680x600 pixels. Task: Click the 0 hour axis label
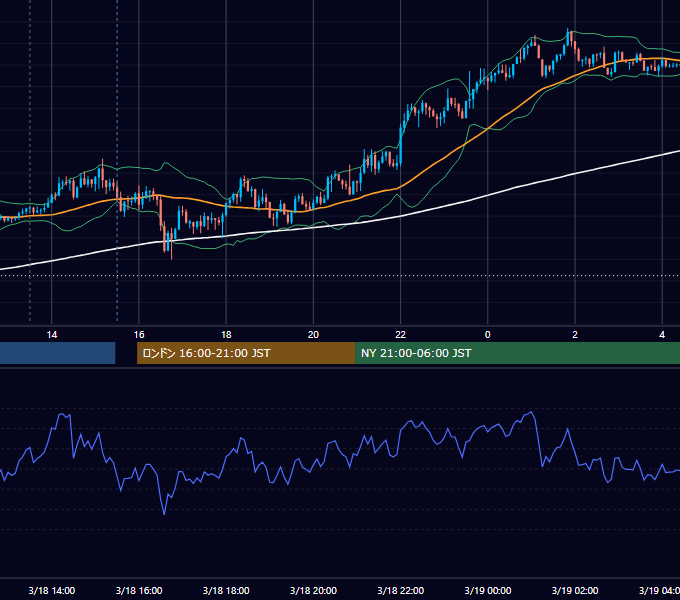(487, 335)
